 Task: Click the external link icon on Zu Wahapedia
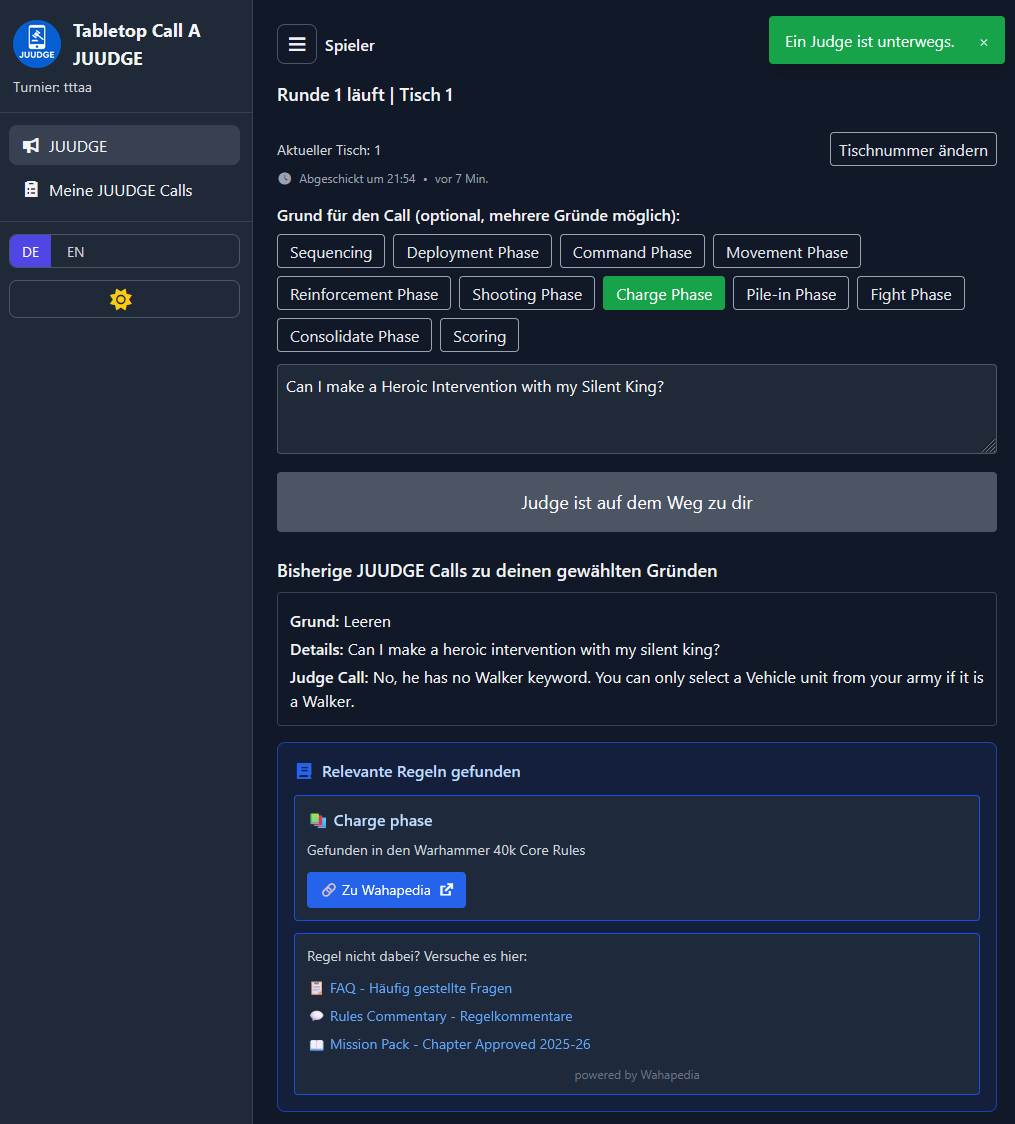click(446, 890)
